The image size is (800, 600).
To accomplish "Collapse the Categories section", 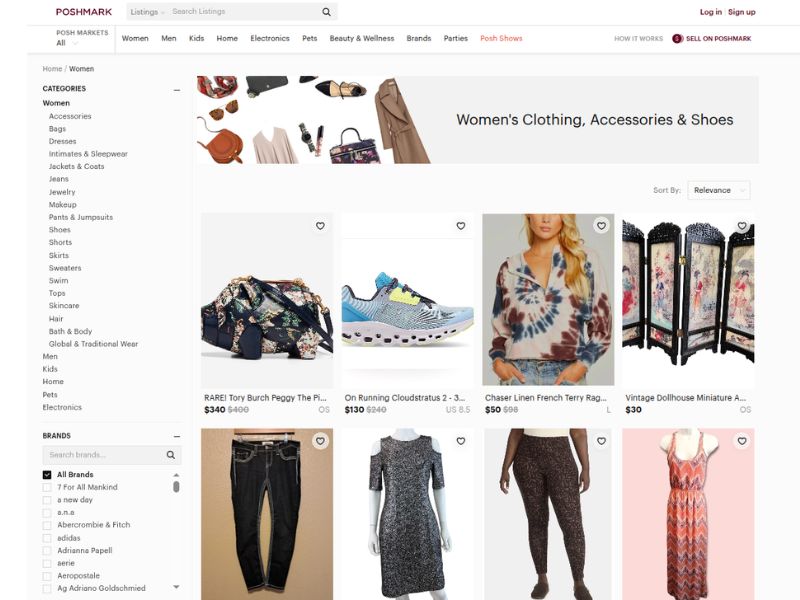I will (x=177, y=90).
